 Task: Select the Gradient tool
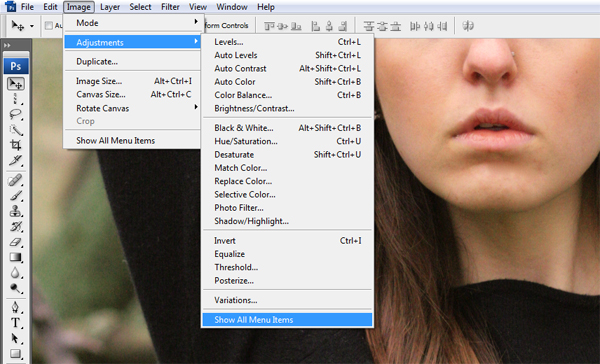16,257
